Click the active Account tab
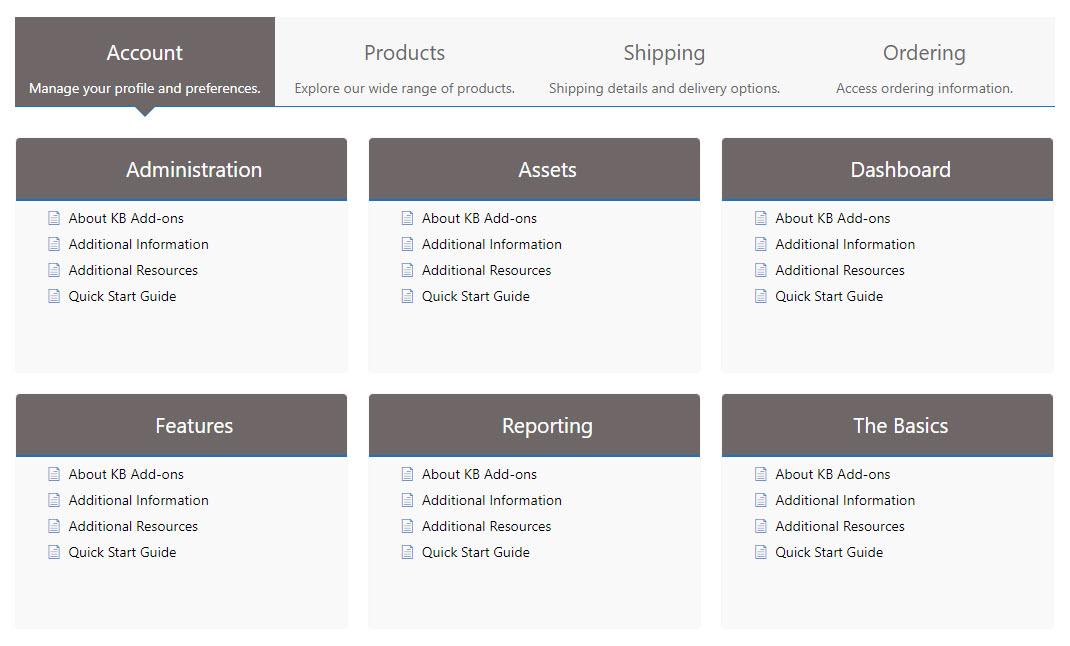This screenshot has width=1070, height=646. [145, 62]
